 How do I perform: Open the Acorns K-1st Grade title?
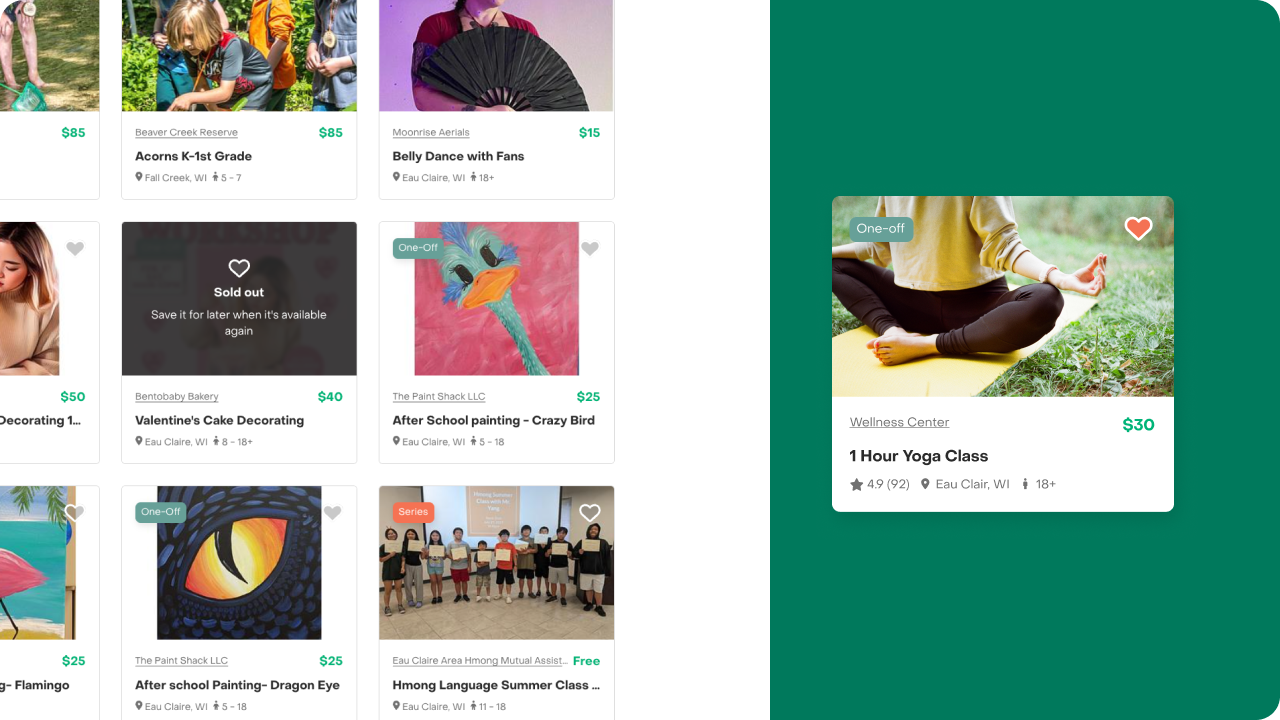tap(193, 156)
